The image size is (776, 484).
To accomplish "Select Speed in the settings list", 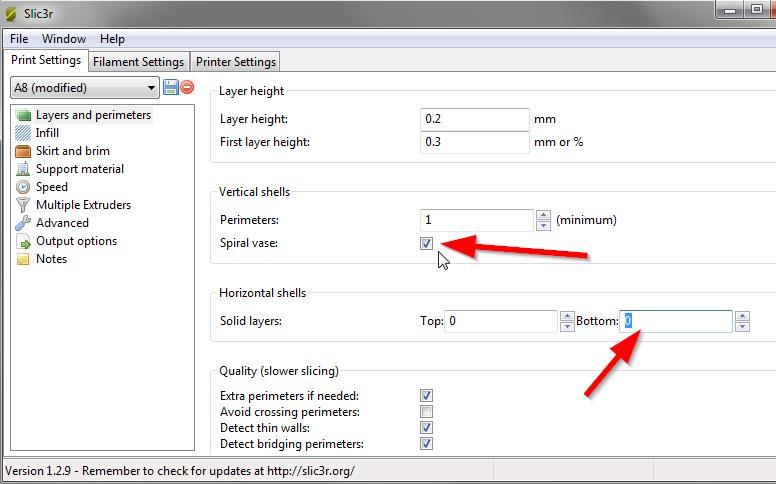I will (x=51, y=187).
